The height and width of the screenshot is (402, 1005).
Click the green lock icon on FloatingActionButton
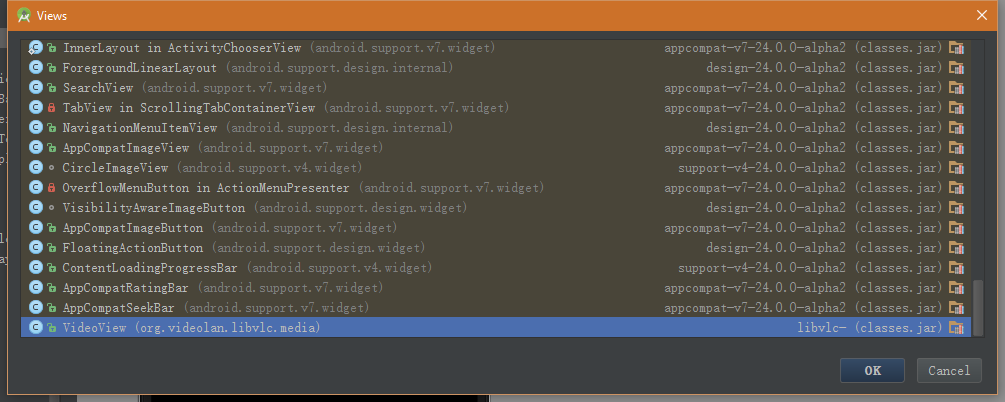click(51, 247)
